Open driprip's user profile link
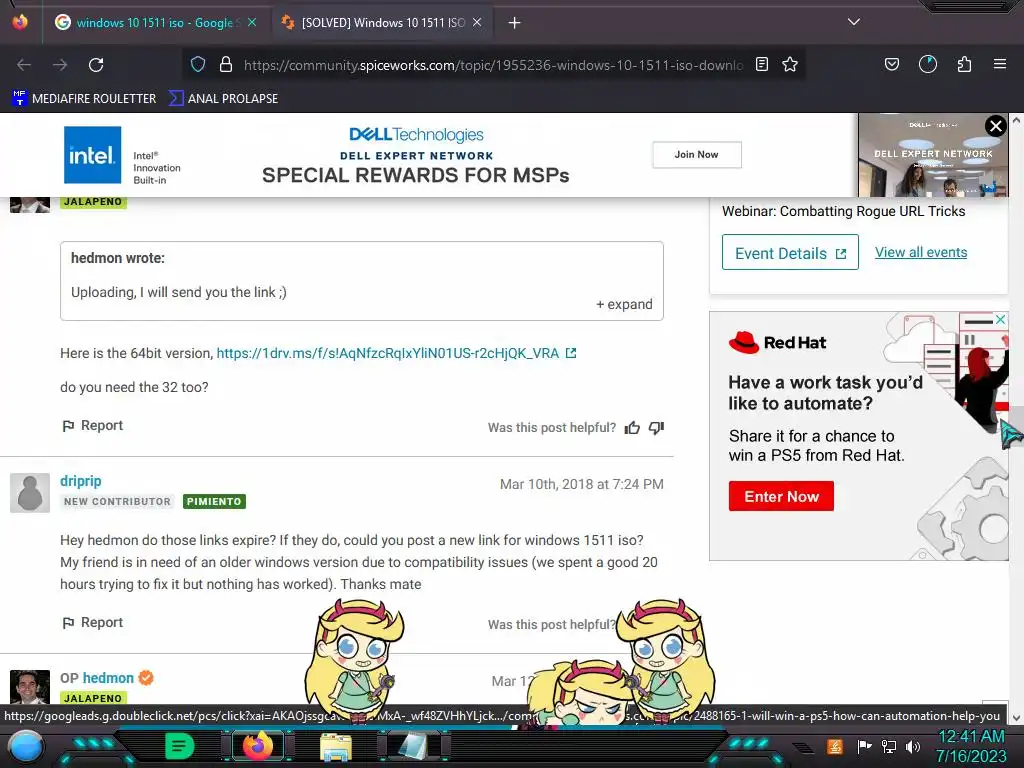The height and width of the screenshot is (768, 1024). (x=81, y=481)
